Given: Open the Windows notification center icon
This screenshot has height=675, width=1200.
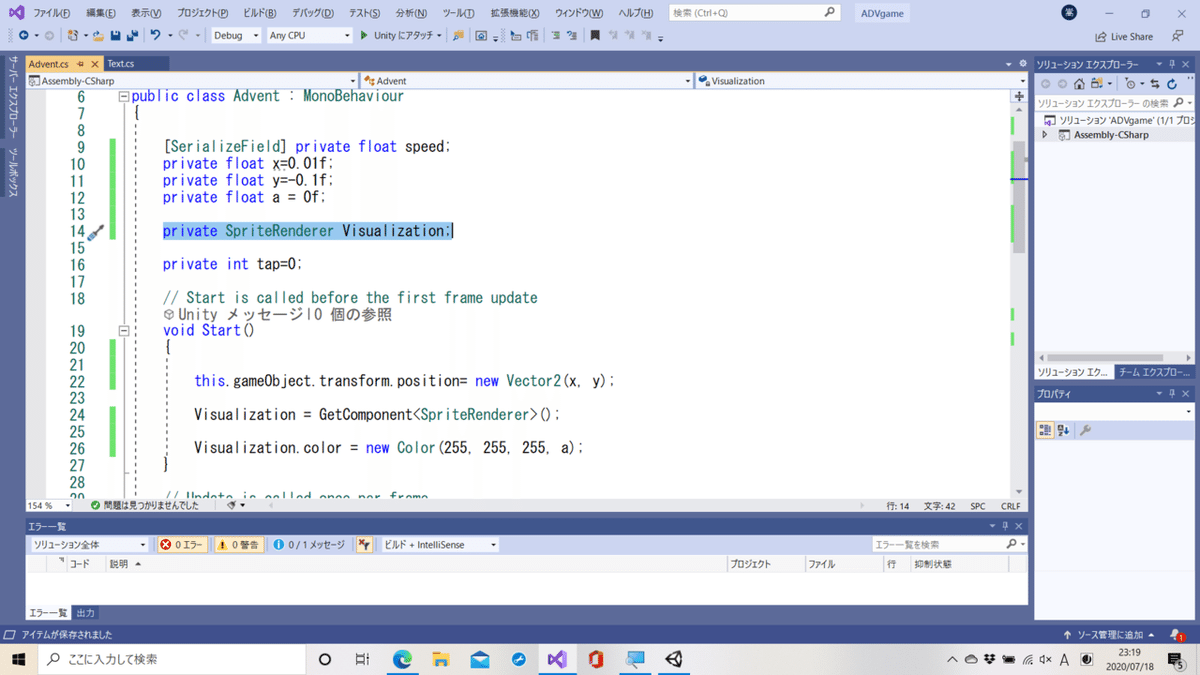Looking at the screenshot, I should 1176,659.
